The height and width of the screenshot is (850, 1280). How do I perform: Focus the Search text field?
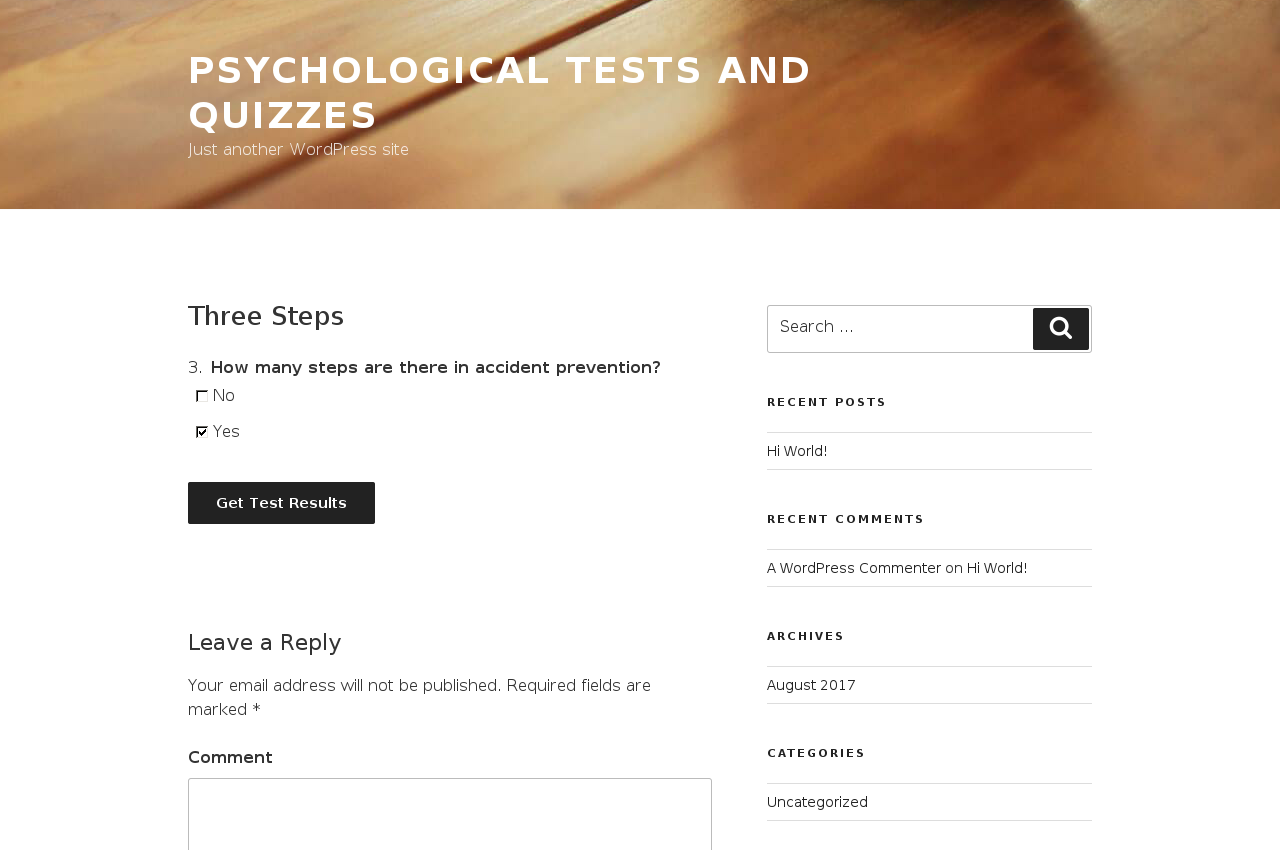pyautogui.click(x=900, y=328)
